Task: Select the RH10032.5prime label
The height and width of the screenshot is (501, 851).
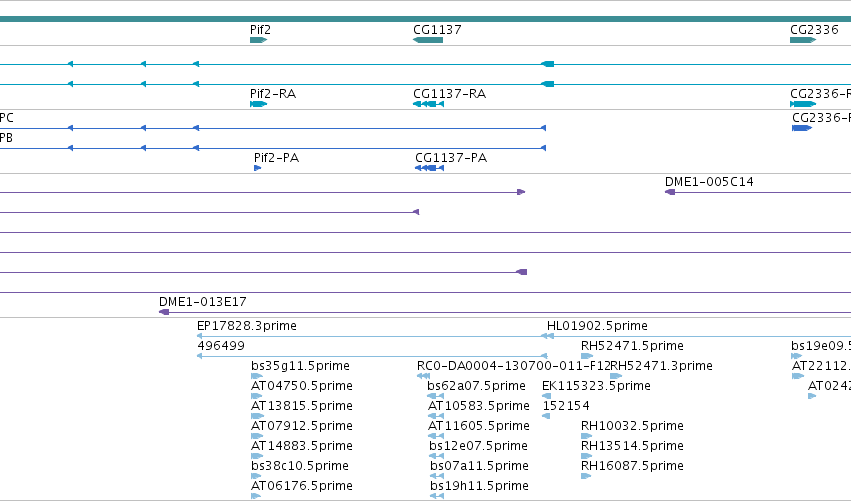Action: point(632,426)
